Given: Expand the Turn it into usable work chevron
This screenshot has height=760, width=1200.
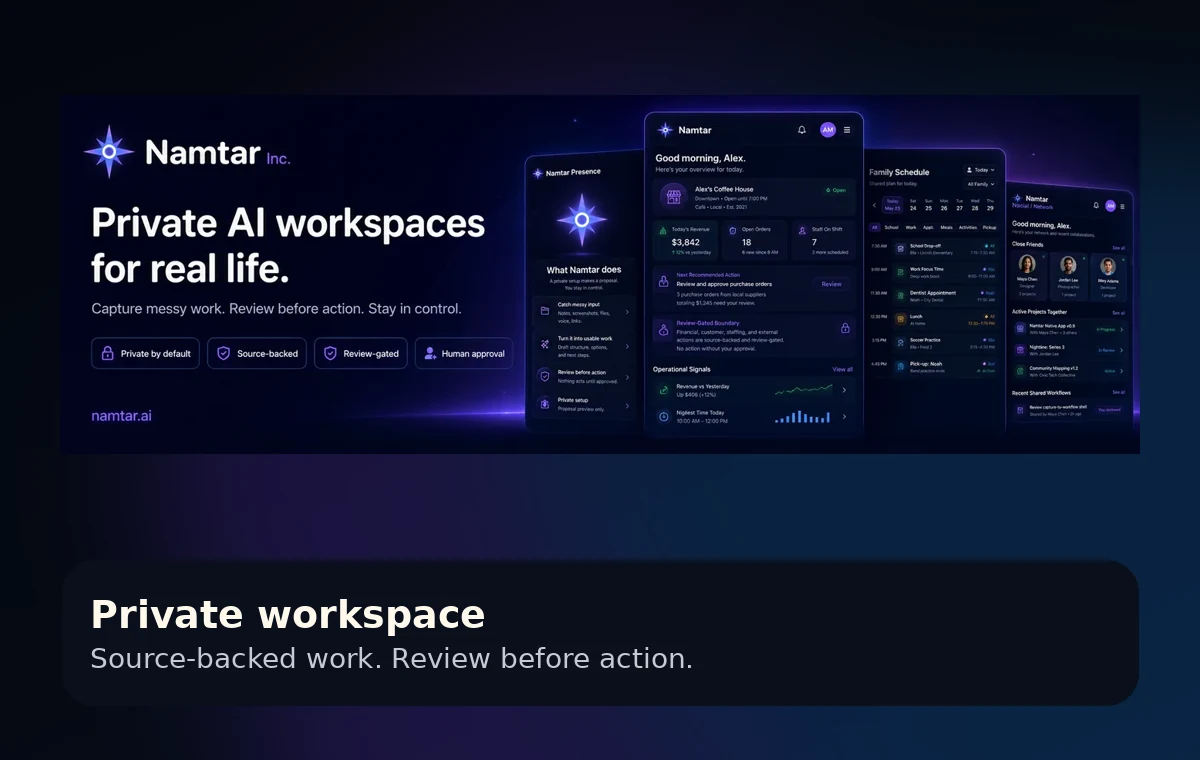Looking at the screenshot, I should pyautogui.click(x=627, y=346).
